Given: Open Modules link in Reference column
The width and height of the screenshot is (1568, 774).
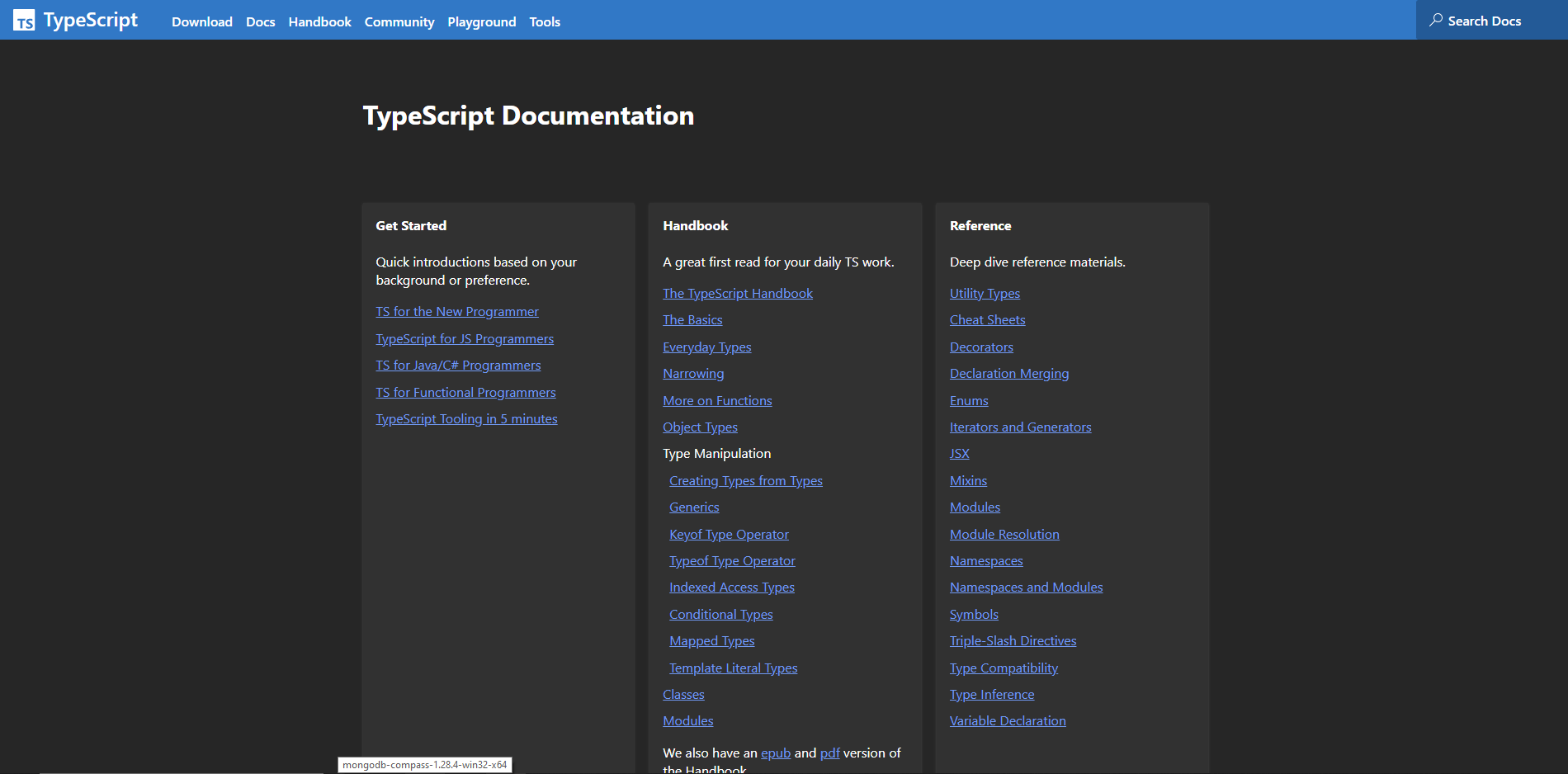Looking at the screenshot, I should pos(975,507).
